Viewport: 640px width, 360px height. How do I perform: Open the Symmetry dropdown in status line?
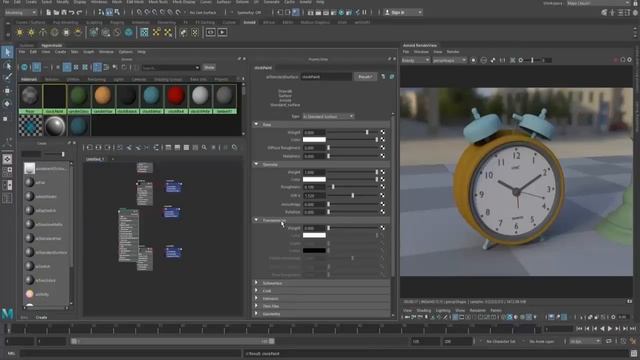[x=249, y=13]
